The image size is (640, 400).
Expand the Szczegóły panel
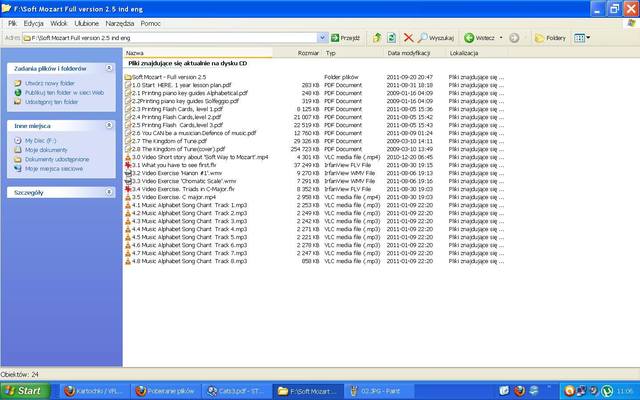pyautogui.click(x=109, y=192)
